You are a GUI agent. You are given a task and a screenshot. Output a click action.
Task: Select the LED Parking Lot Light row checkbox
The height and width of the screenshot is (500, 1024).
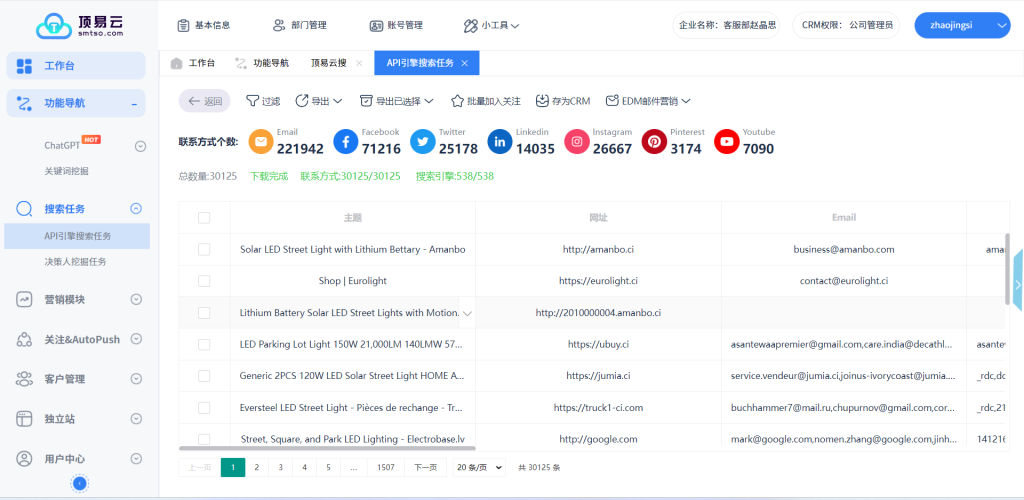pos(204,344)
